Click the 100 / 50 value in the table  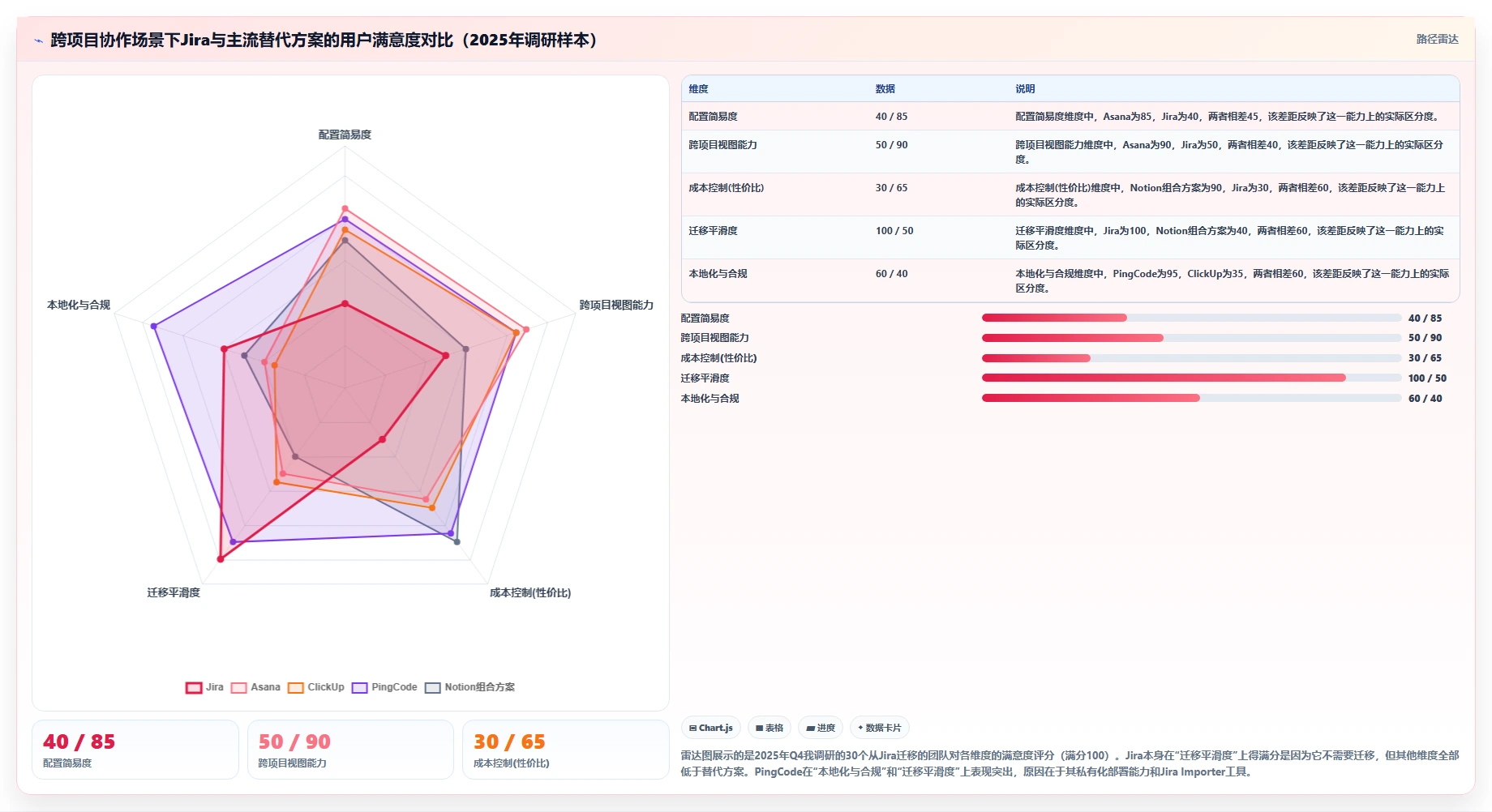point(894,231)
